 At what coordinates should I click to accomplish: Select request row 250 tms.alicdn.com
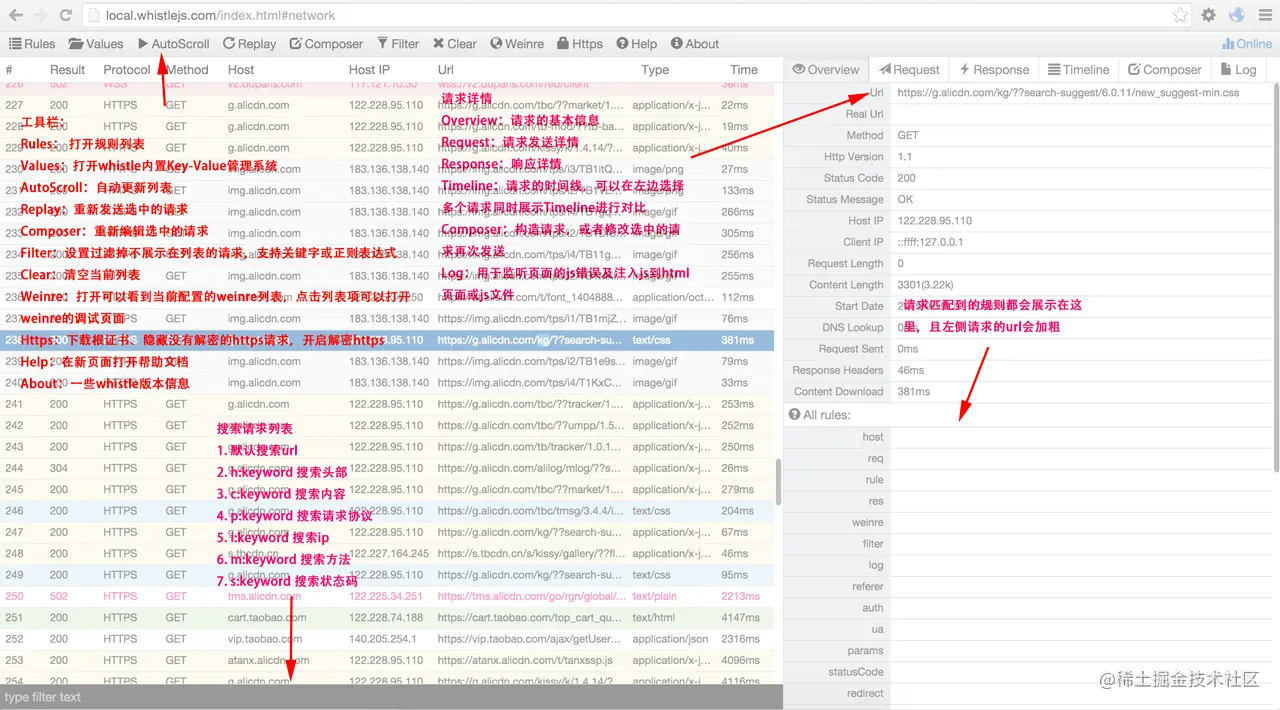click(x=387, y=596)
